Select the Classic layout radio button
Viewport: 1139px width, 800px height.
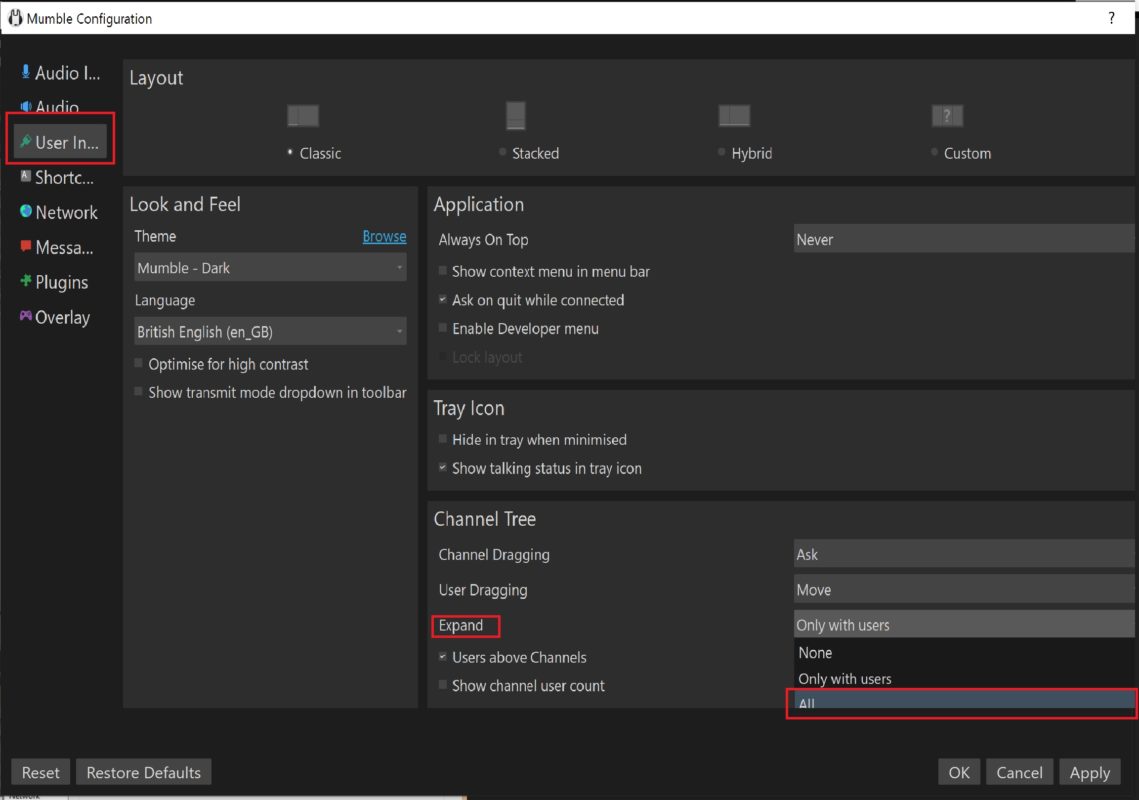(x=290, y=152)
